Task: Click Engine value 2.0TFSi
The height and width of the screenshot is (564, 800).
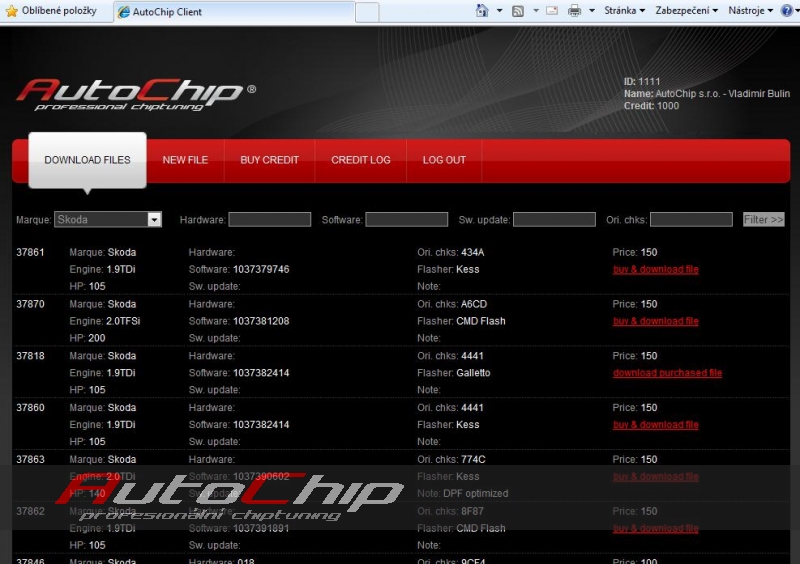Action: click(x=123, y=321)
